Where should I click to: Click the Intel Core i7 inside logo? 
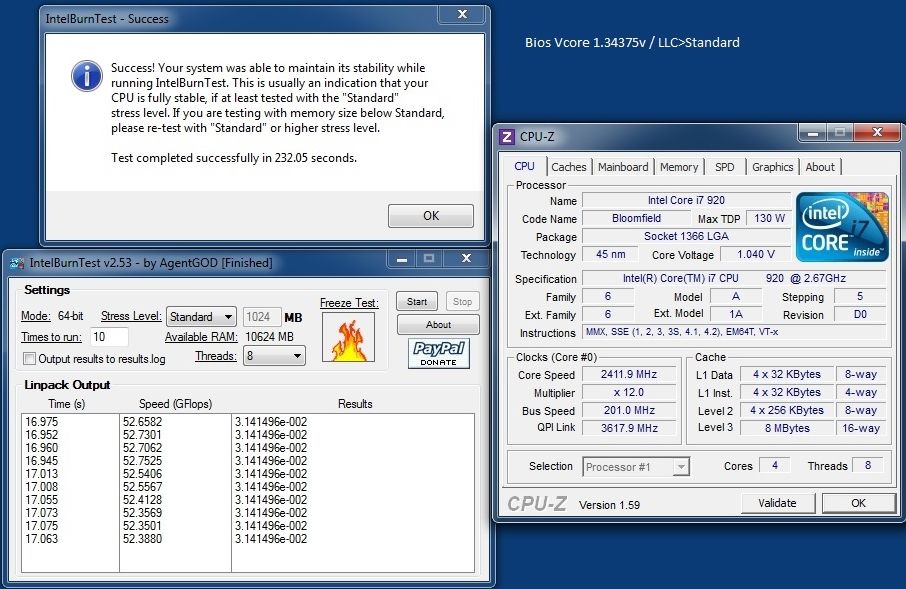[x=842, y=227]
